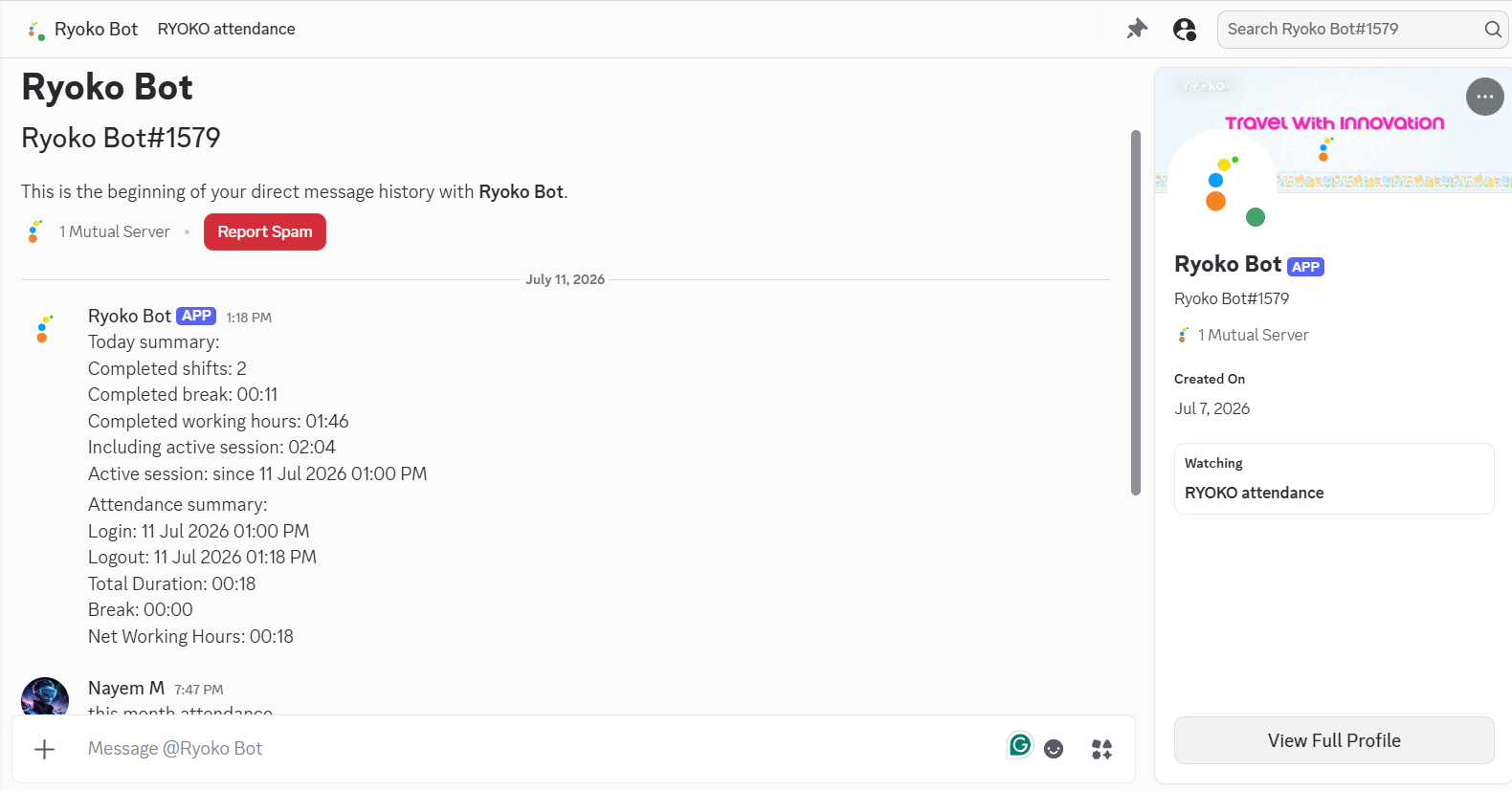This screenshot has width=1512, height=791.
Task: Open View Full Profile
Action: tap(1334, 740)
